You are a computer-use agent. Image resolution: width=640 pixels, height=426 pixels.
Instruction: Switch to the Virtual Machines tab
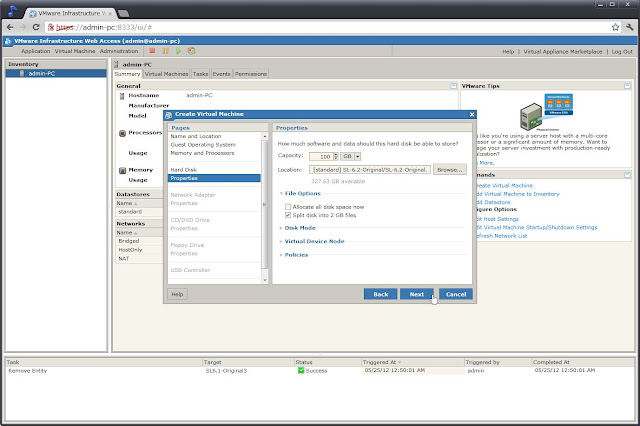[167, 74]
